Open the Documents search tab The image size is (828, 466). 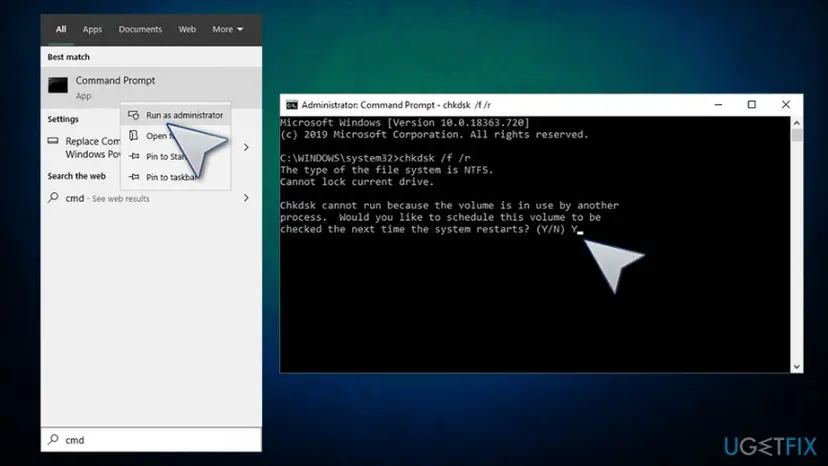pyautogui.click(x=140, y=29)
